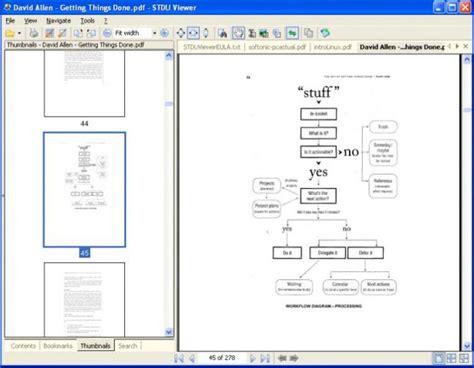Open the Navigate menu
The height and width of the screenshot is (368, 474).
[58, 21]
